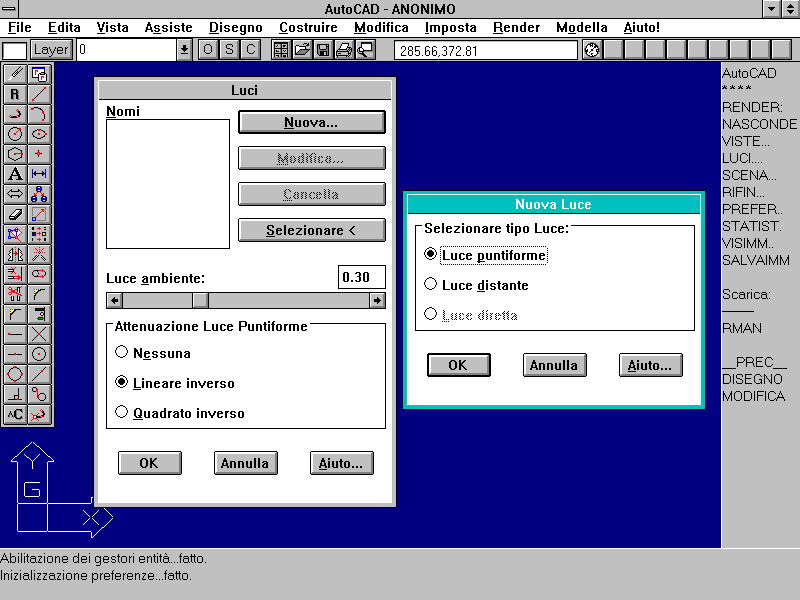The width and height of the screenshot is (800, 600).
Task: Select the Line drawing tool
Action: (x=39, y=94)
